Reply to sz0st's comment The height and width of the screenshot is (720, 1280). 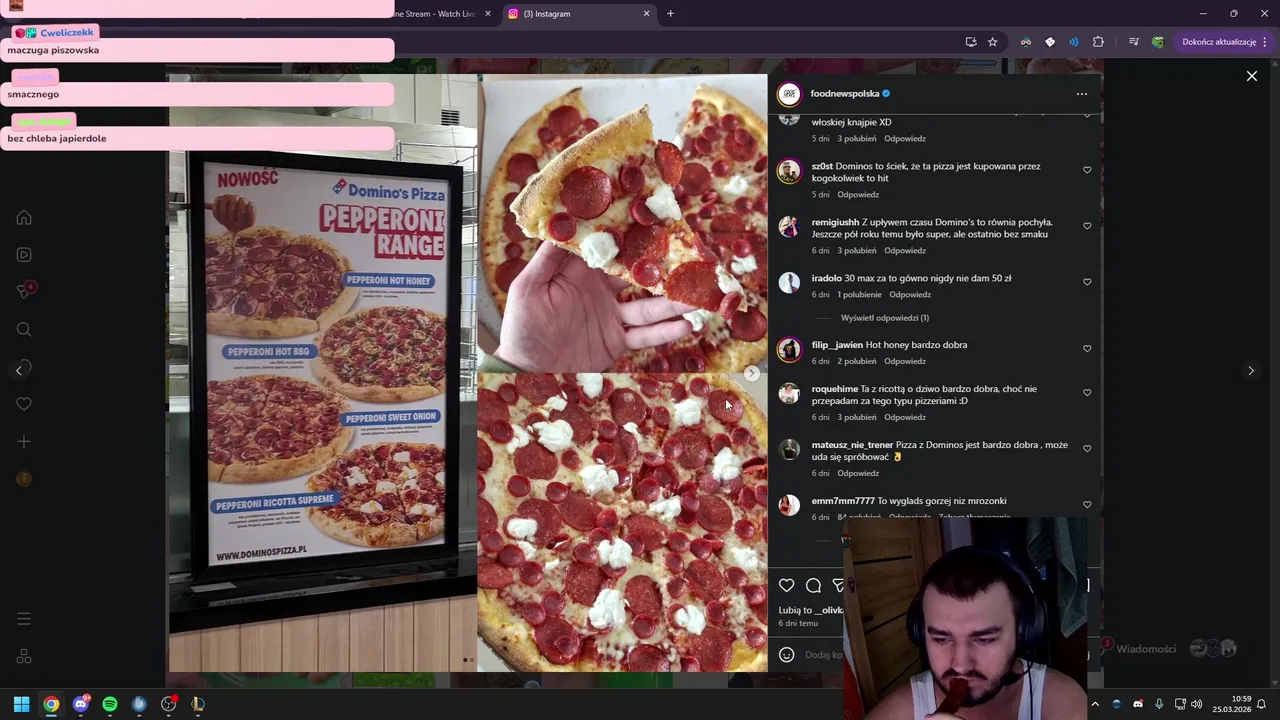[858, 195]
